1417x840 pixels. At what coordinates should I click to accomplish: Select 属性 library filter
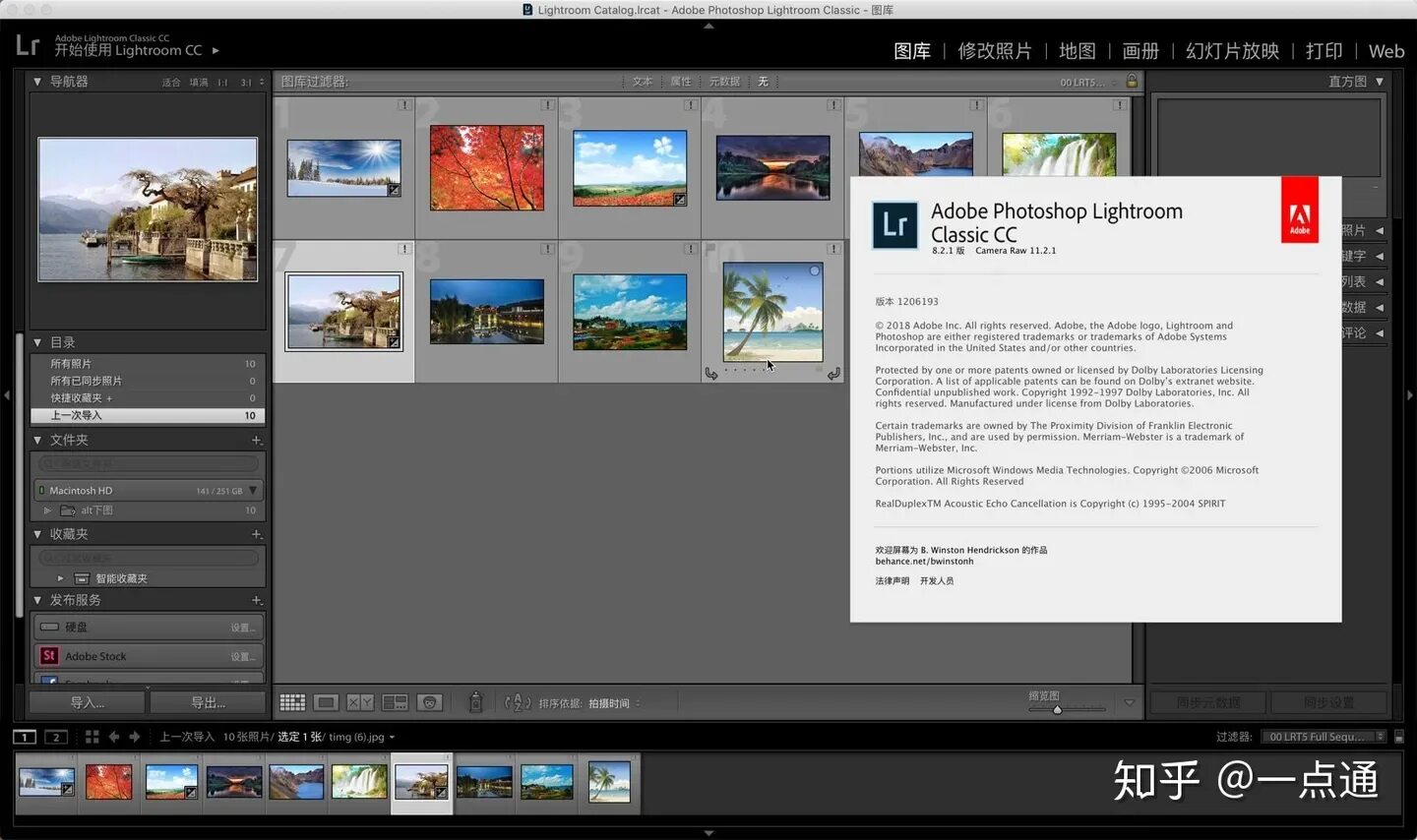[681, 82]
